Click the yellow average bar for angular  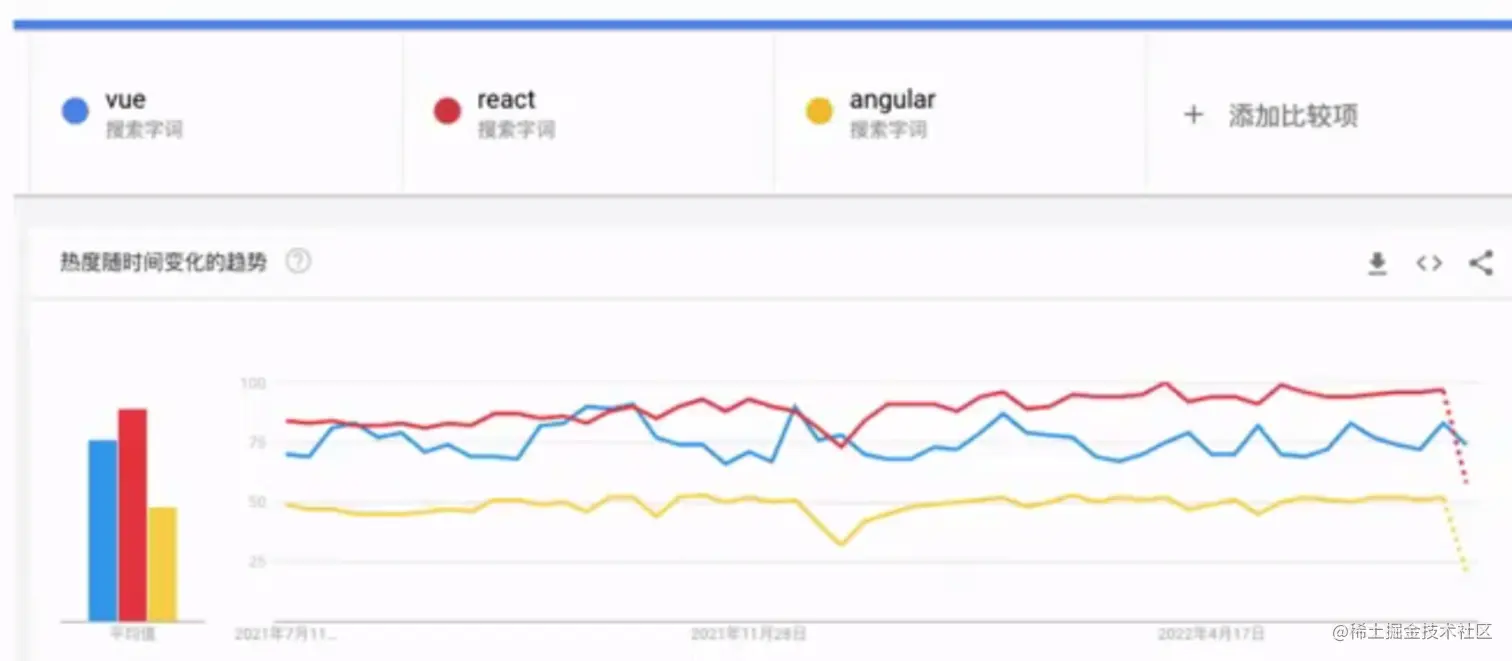(162, 564)
